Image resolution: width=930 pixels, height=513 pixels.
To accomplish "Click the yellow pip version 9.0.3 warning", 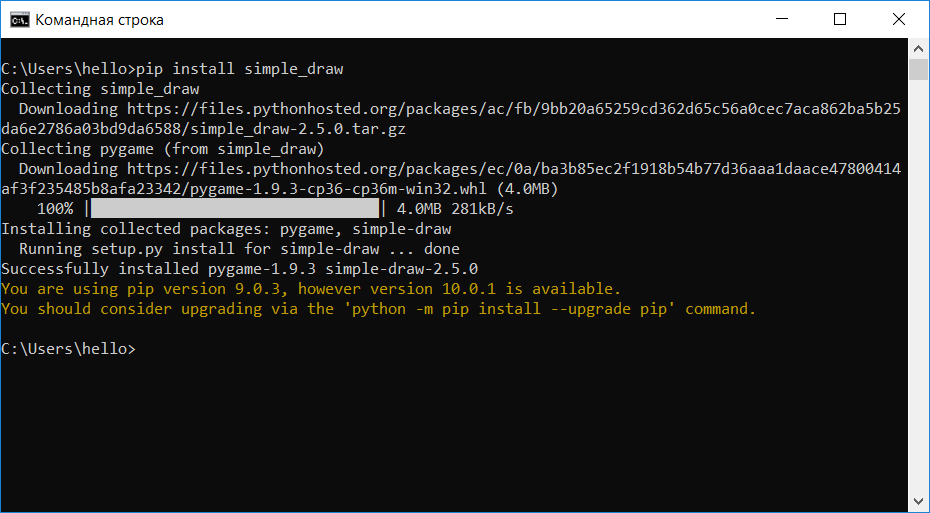I will [x=310, y=289].
